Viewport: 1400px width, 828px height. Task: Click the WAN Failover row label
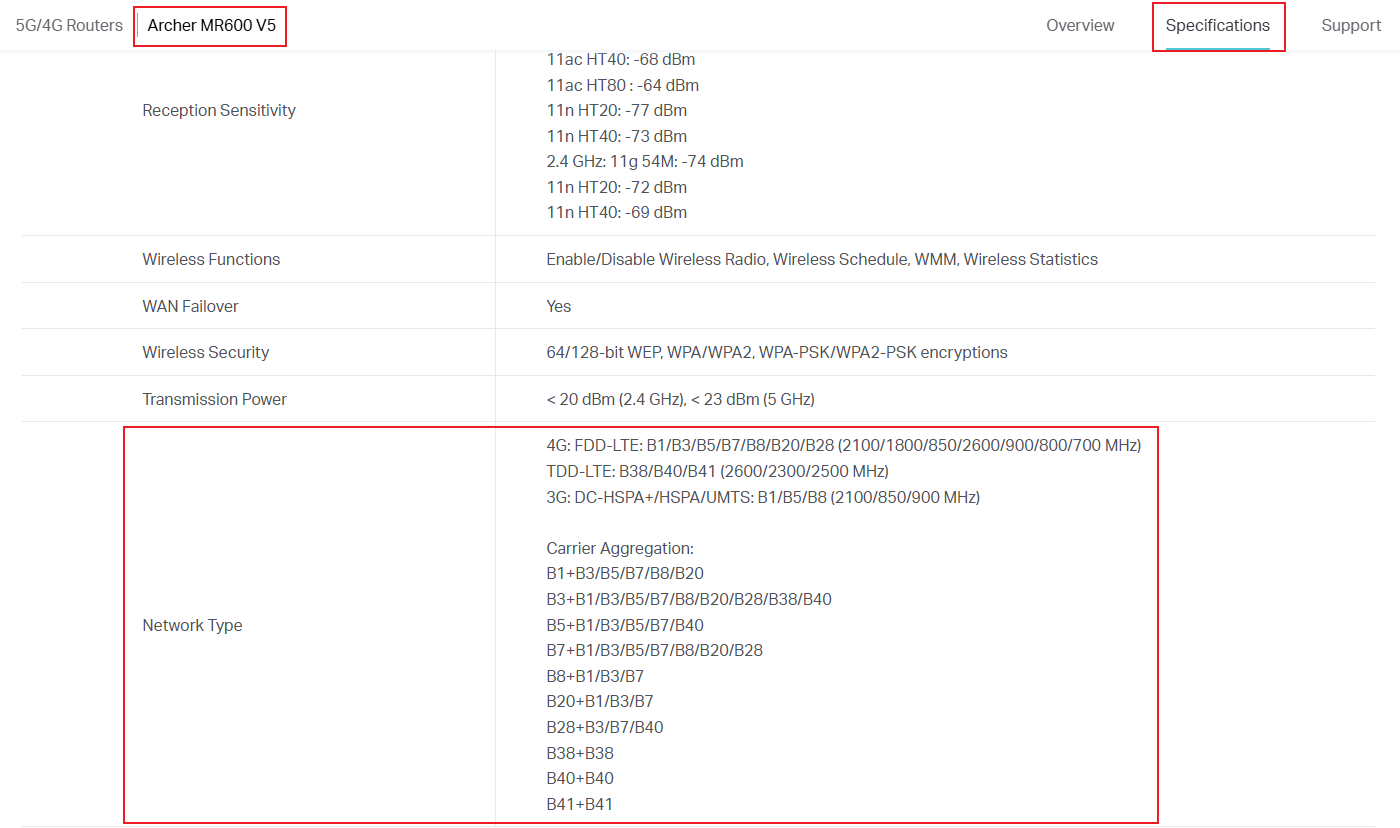[x=190, y=306]
